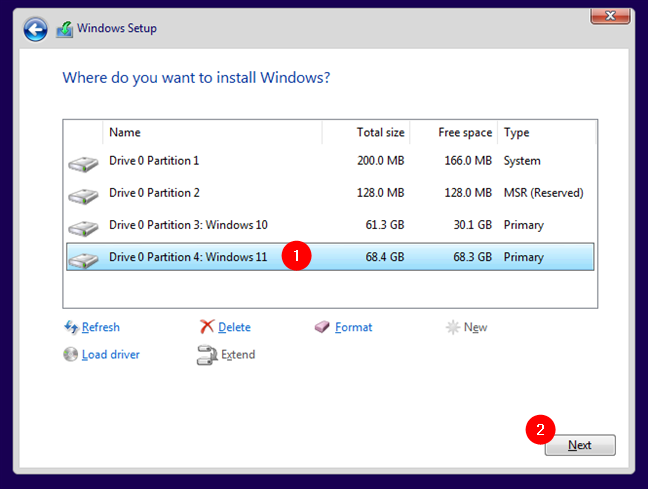This screenshot has height=489, width=648.
Task: Click the Windows Setup title icon
Action: click(64, 29)
